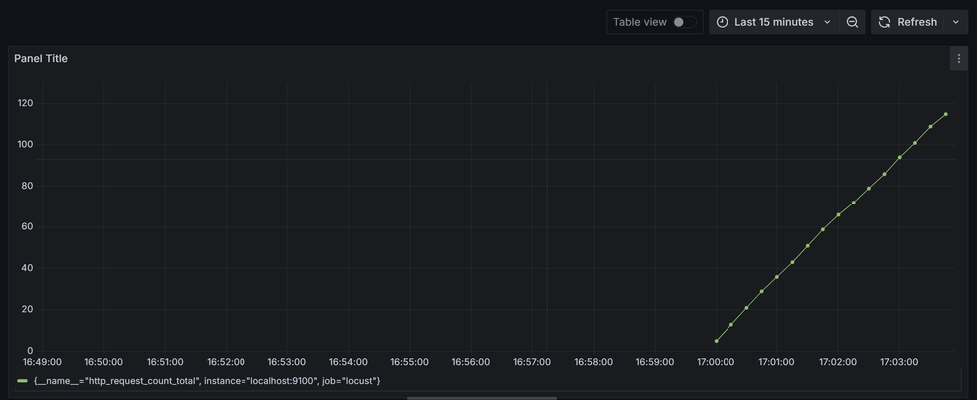Click the Table view label text

(639, 22)
